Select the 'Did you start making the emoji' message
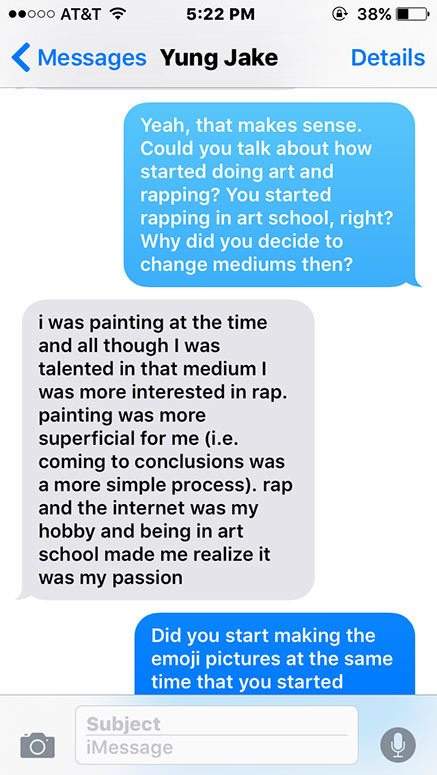Image resolution: width=437 pixels, height=775 pixels. [x=275, y=653]
